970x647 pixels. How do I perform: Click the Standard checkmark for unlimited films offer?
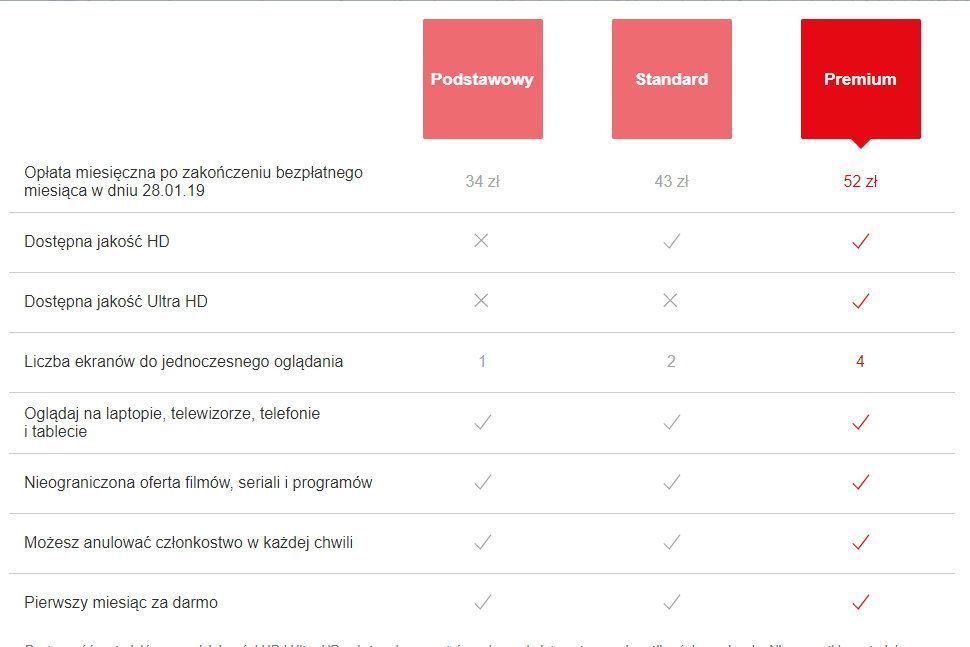(x=671, y=482)
